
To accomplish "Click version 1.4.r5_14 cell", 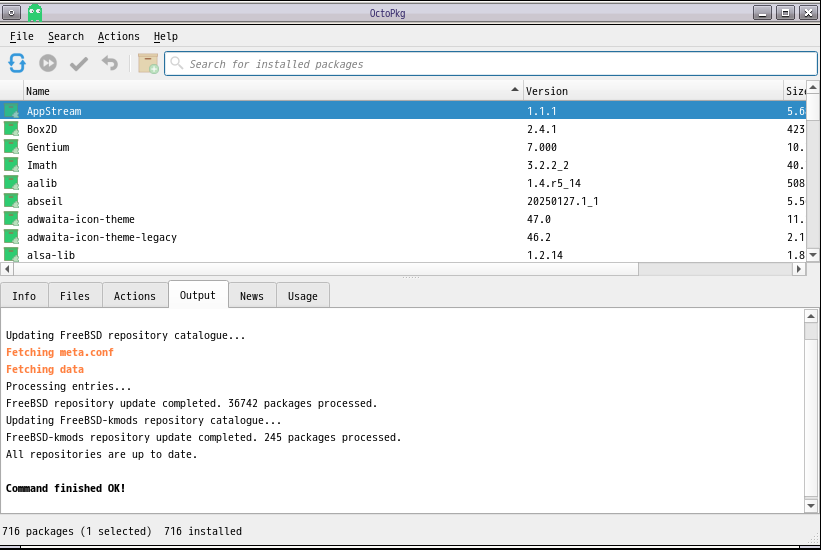I will pos(553,183).
